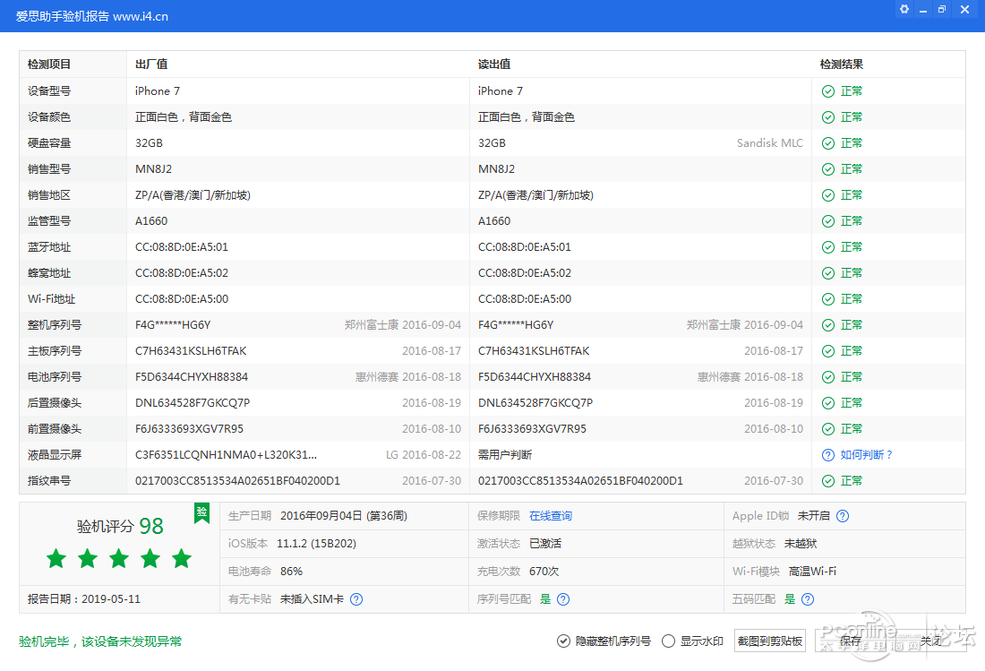Click the 高温Wi-Fi module value
Viewport: 985px width, 671px height.
pos(812,571)
